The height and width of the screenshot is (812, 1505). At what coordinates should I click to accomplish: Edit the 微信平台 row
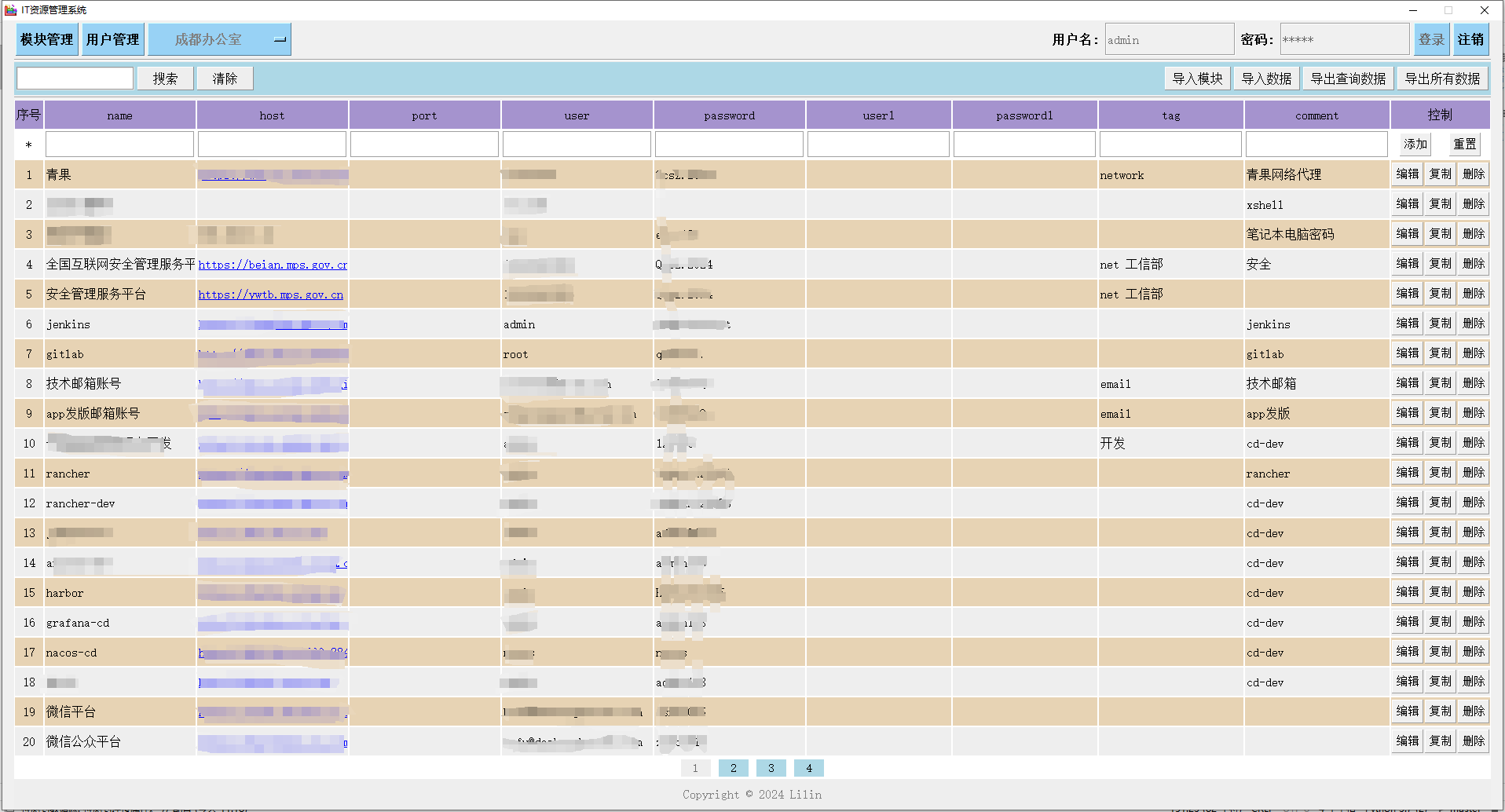(x=1408, y=711)
